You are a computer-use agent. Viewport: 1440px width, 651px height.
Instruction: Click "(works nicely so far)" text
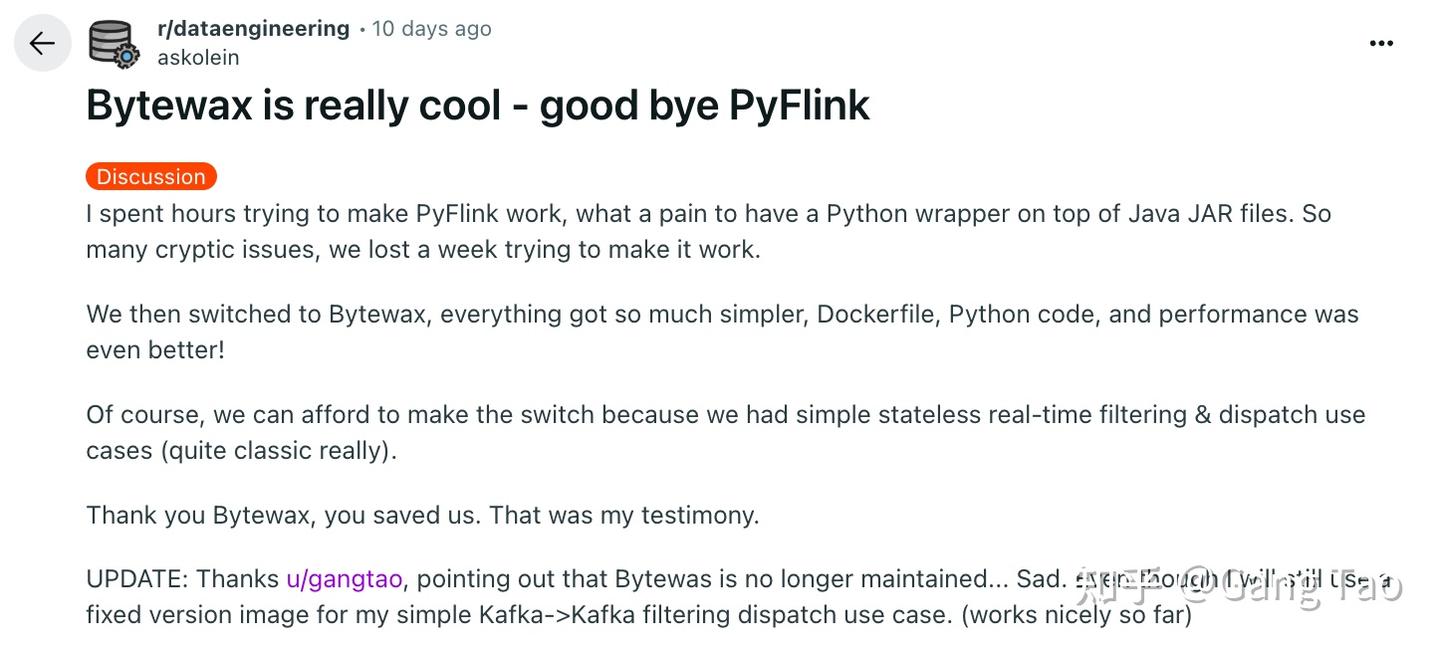(x=1076, y=614)
